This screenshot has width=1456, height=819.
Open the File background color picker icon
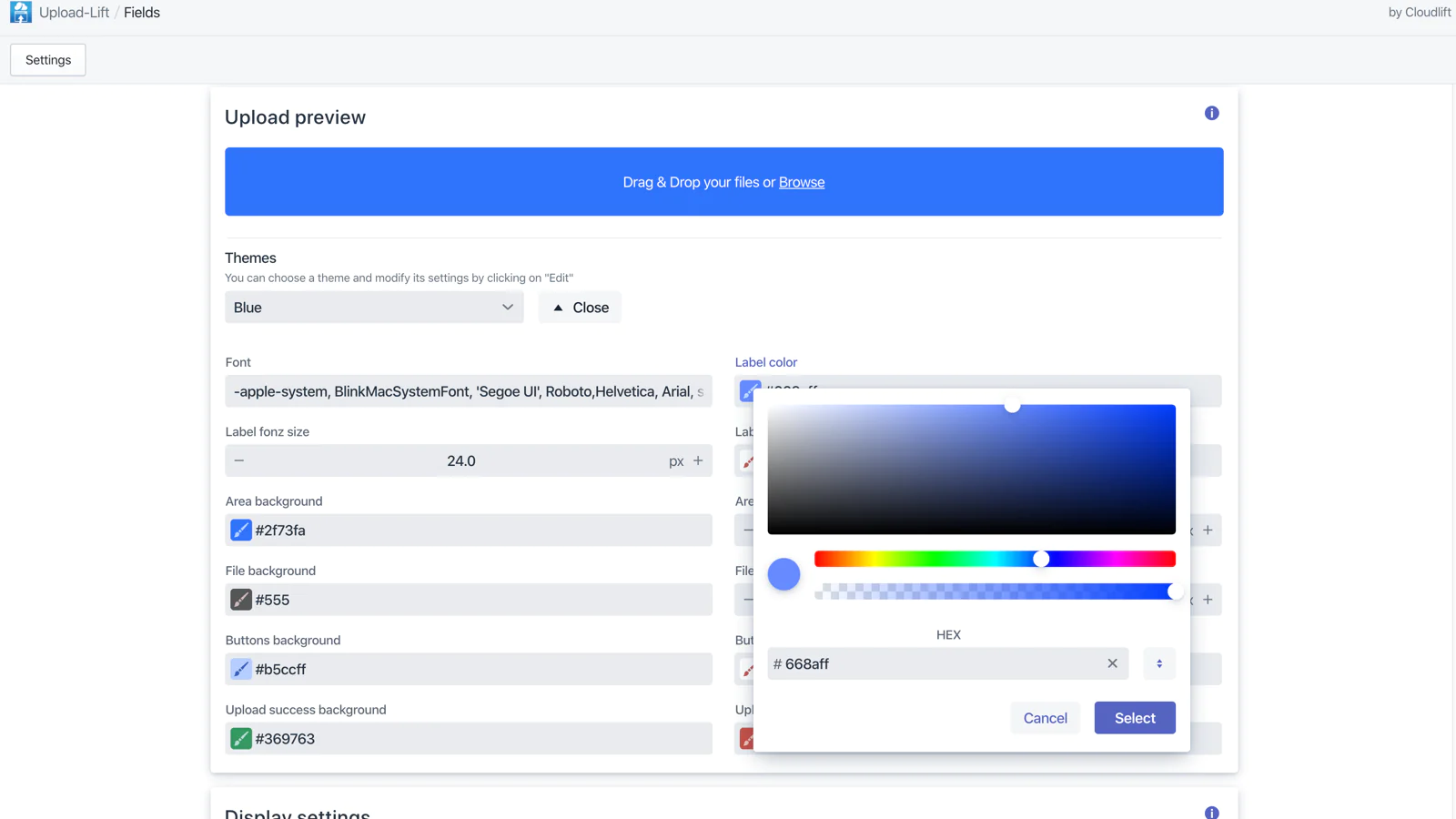click(240, 600)
